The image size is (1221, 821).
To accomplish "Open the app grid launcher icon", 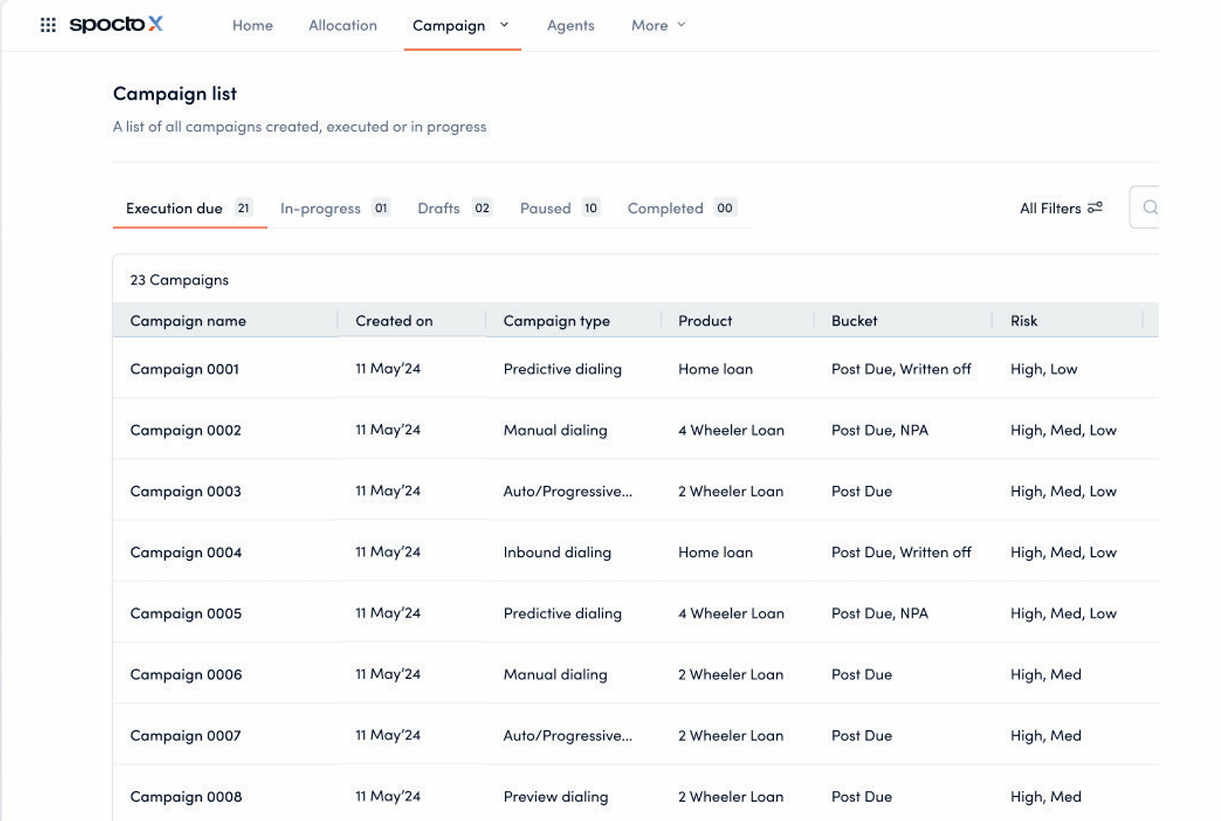I will click(x=48, y=25).
